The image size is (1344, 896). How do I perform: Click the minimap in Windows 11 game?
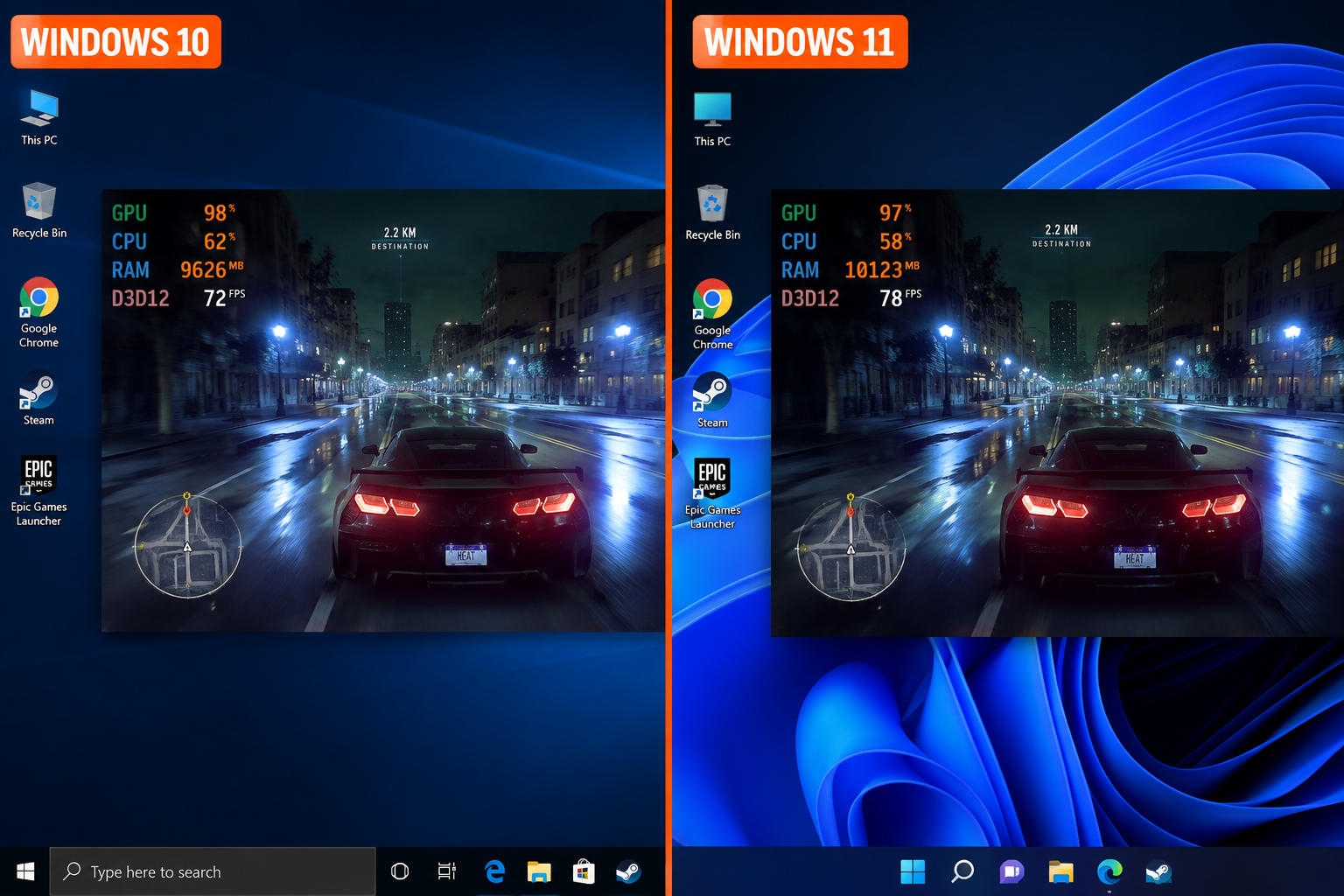(x=850, y=549)
